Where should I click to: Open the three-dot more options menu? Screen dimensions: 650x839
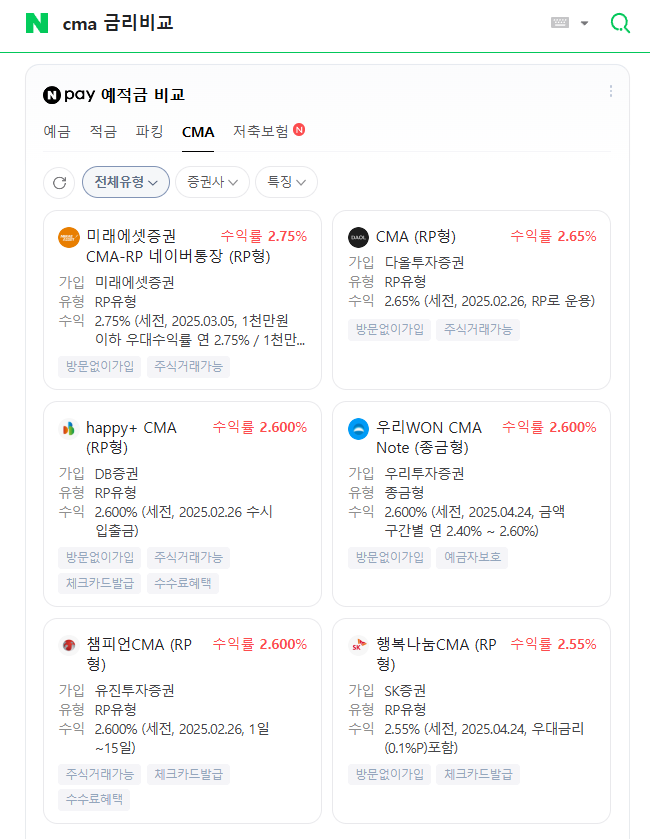point(611,90)
